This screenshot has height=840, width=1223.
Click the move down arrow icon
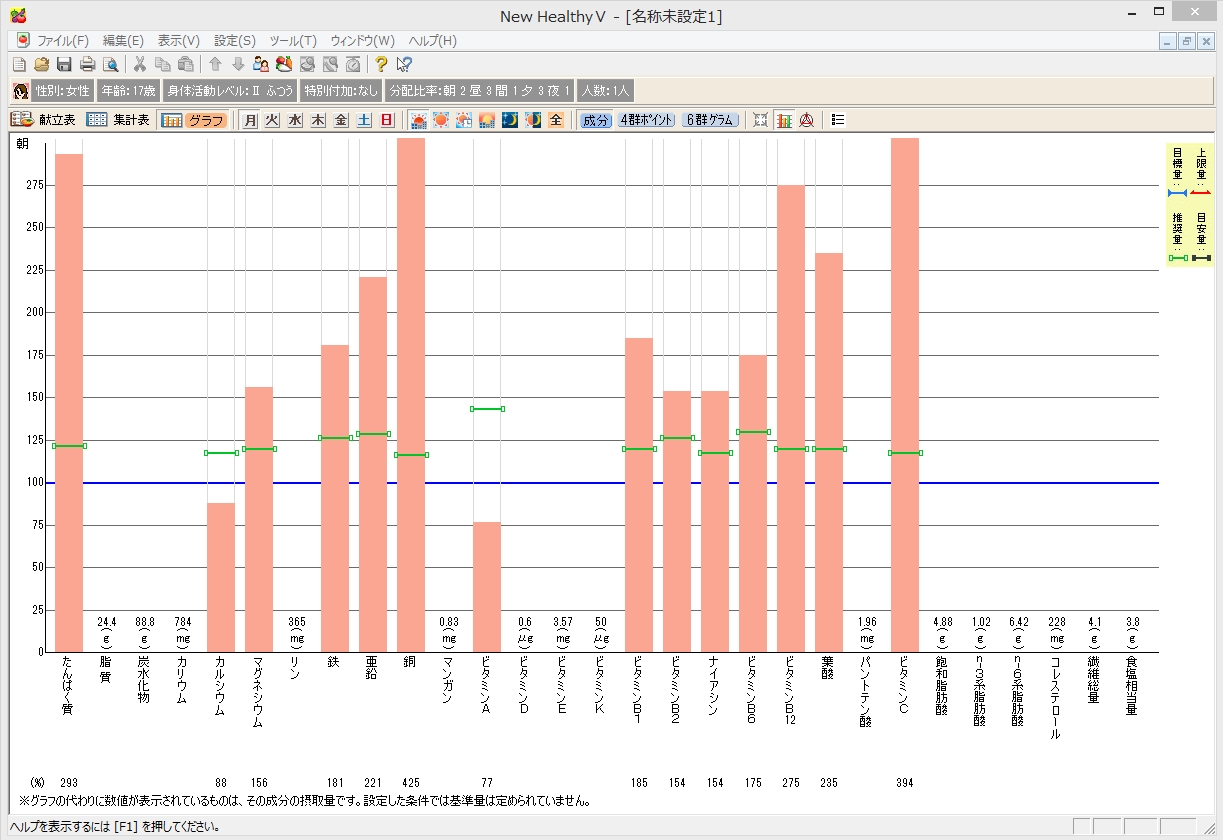tap(238, 65)
